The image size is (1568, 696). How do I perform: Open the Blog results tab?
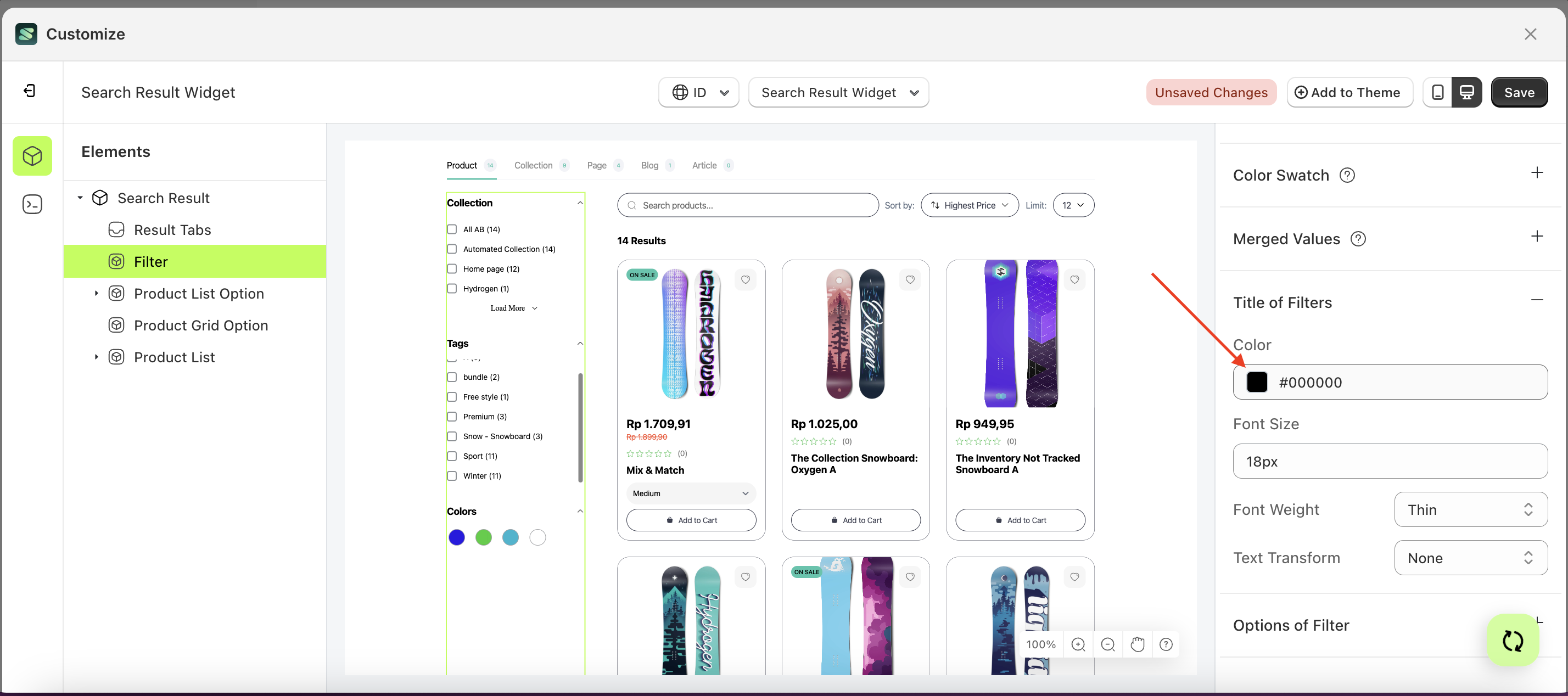point(649,165)
